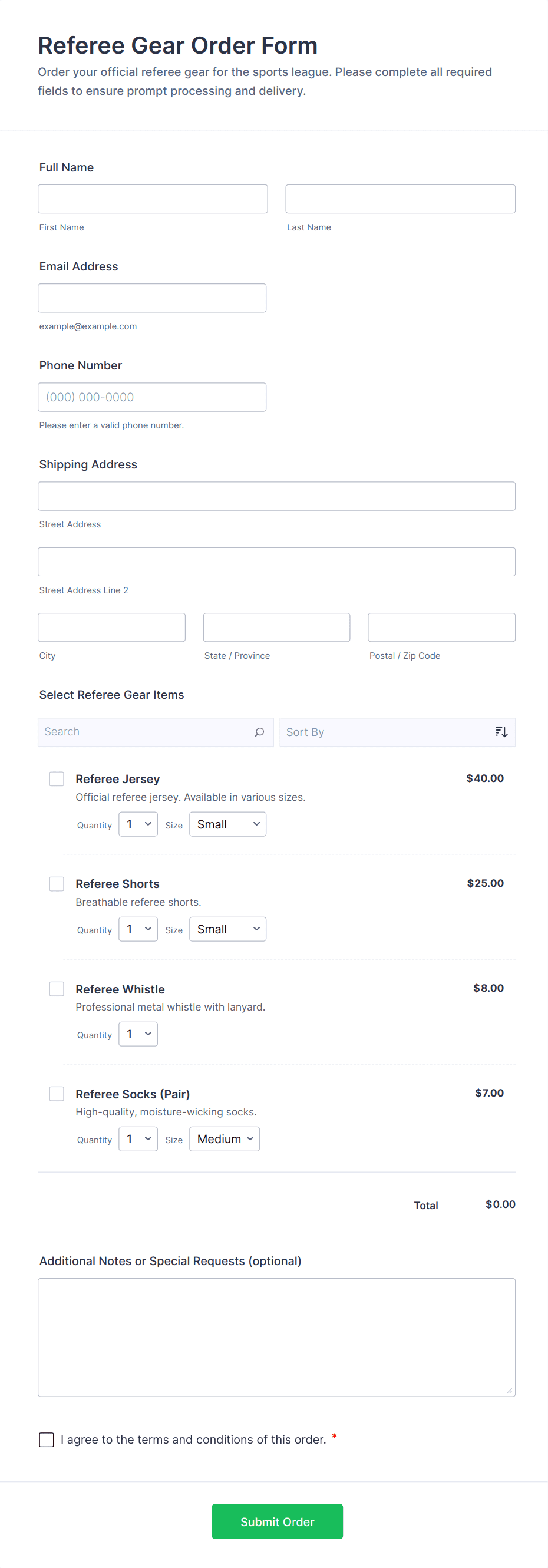The height and width of the screenshot is (1568, 548).
Task: Click into the Email Address field
Action: coord(151,298)
